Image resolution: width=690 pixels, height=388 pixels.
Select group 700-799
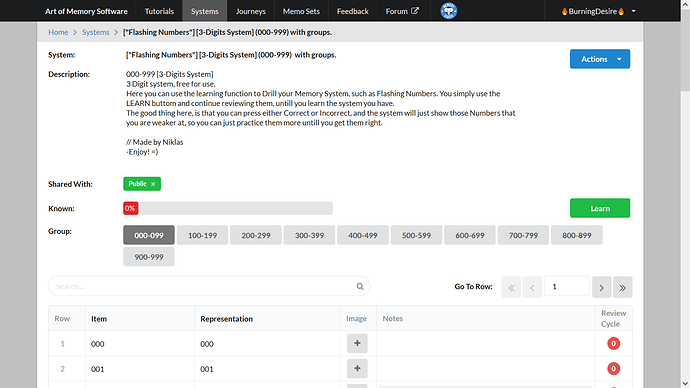pos(523,235)
